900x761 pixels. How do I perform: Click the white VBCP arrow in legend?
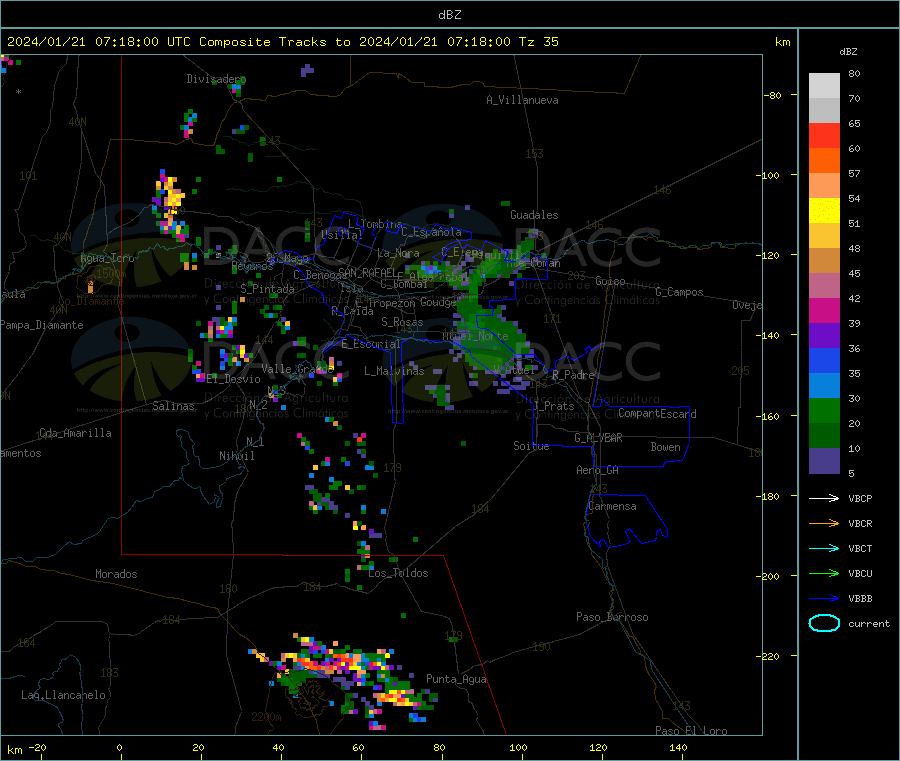coord(824,498)
